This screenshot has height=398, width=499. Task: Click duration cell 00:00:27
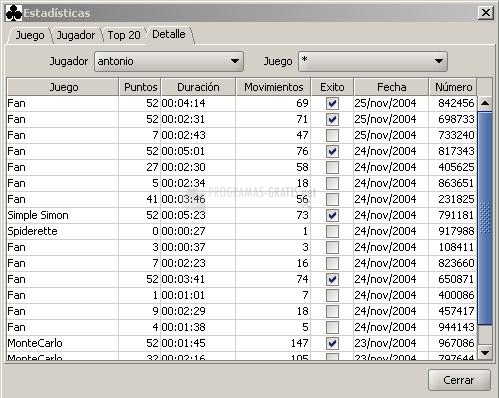click(198, 231)
